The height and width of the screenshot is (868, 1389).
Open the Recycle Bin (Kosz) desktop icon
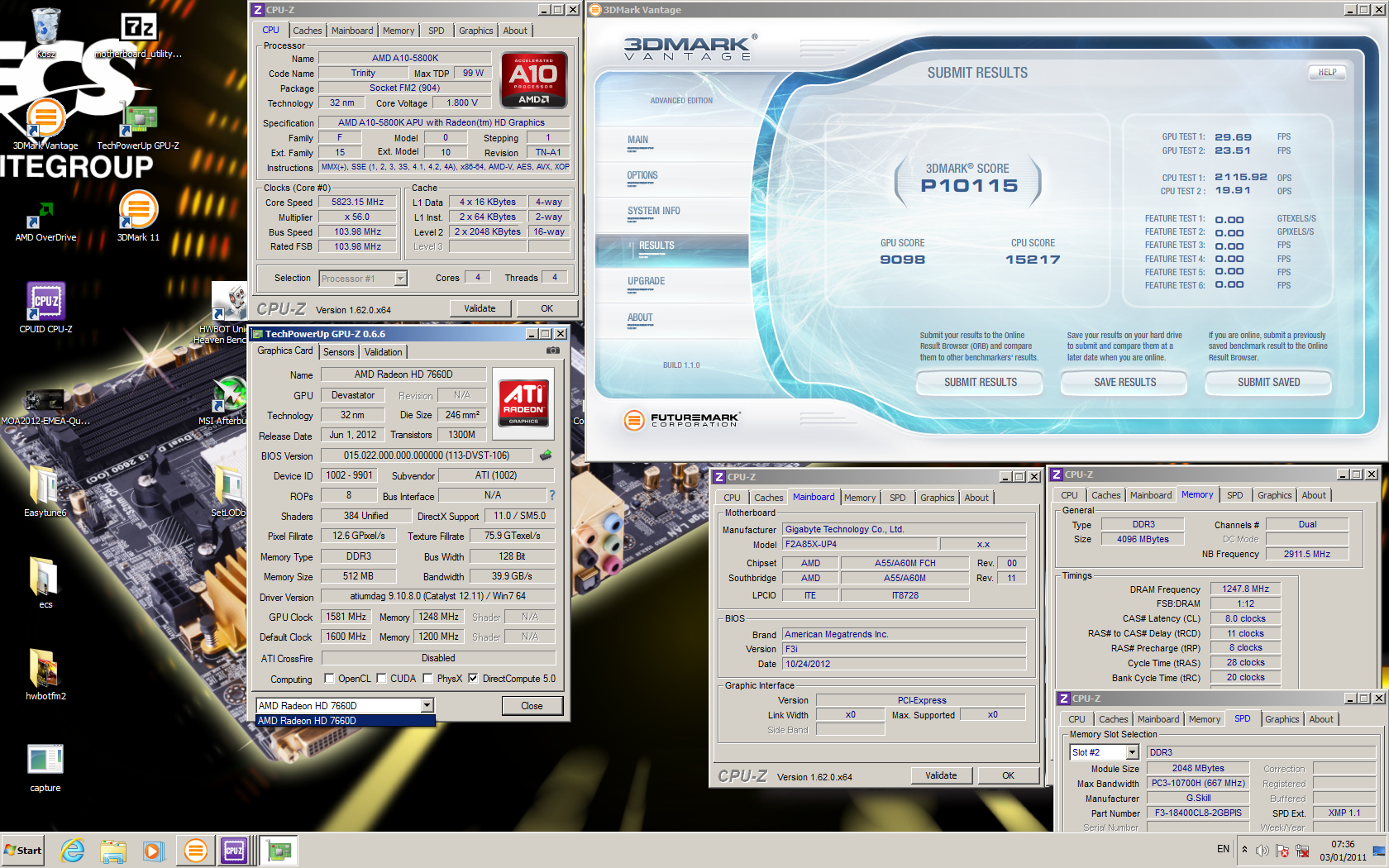pyautogui.click(x=46, y=33)
